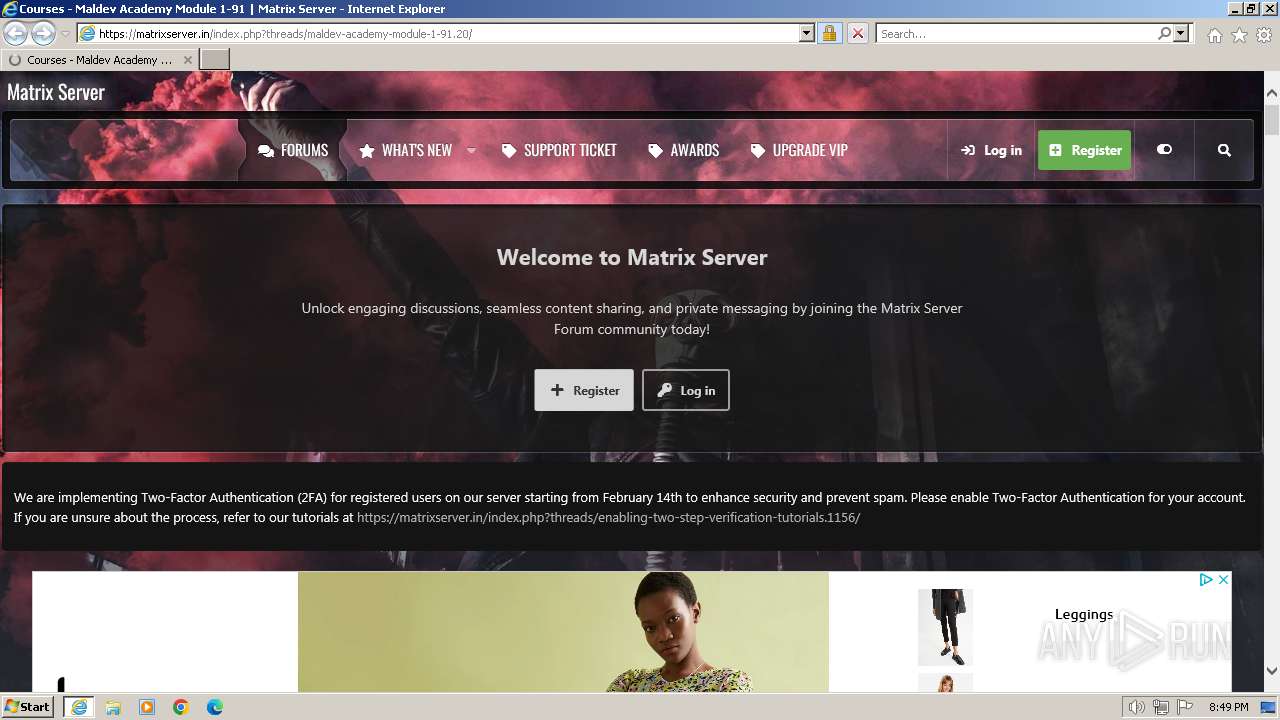Open a new blank tab
The height and width of the screenshot is (720, 1280).
click(215, 59)
